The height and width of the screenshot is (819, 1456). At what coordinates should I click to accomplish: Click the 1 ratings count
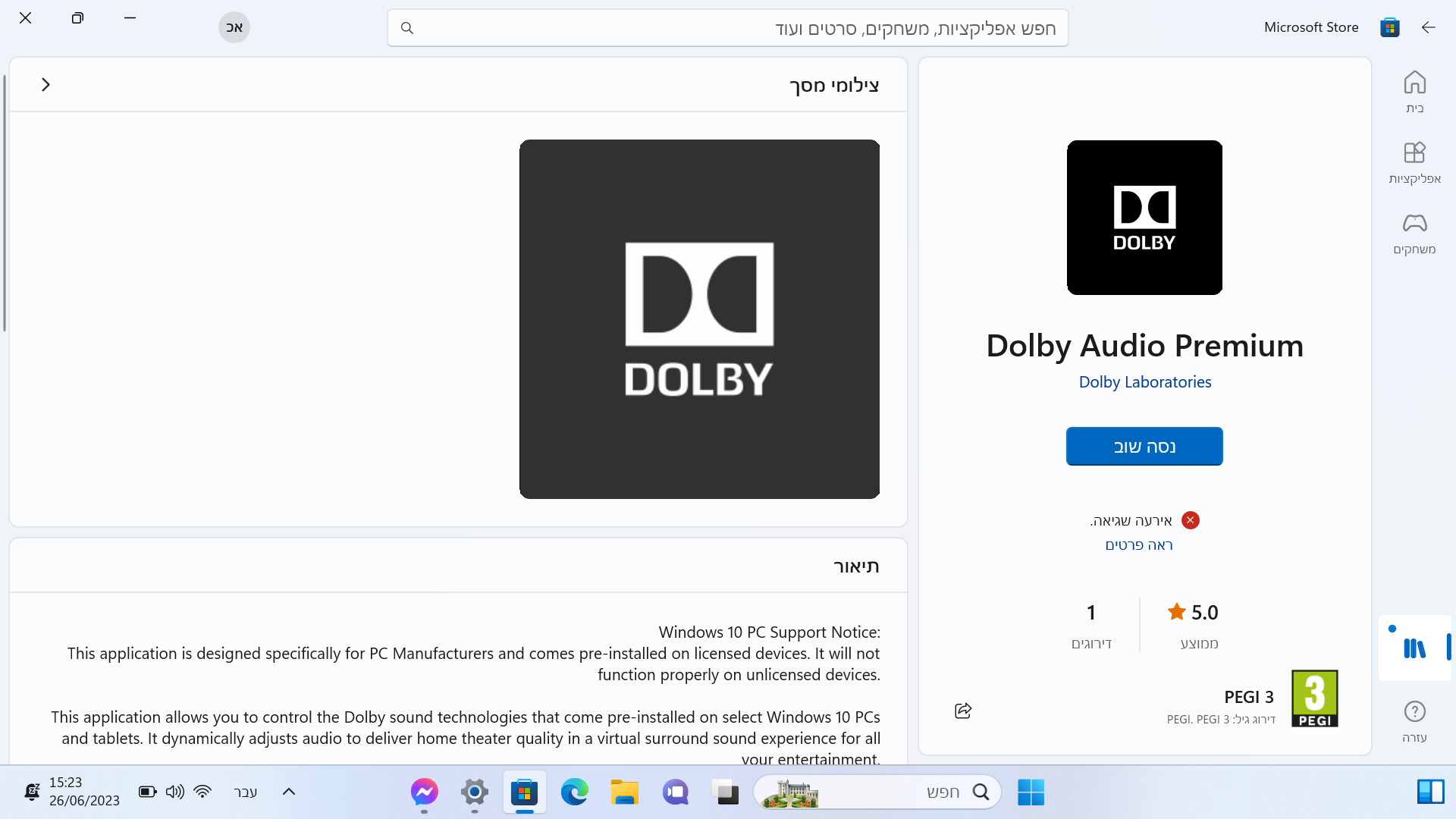click(1091, 613)
